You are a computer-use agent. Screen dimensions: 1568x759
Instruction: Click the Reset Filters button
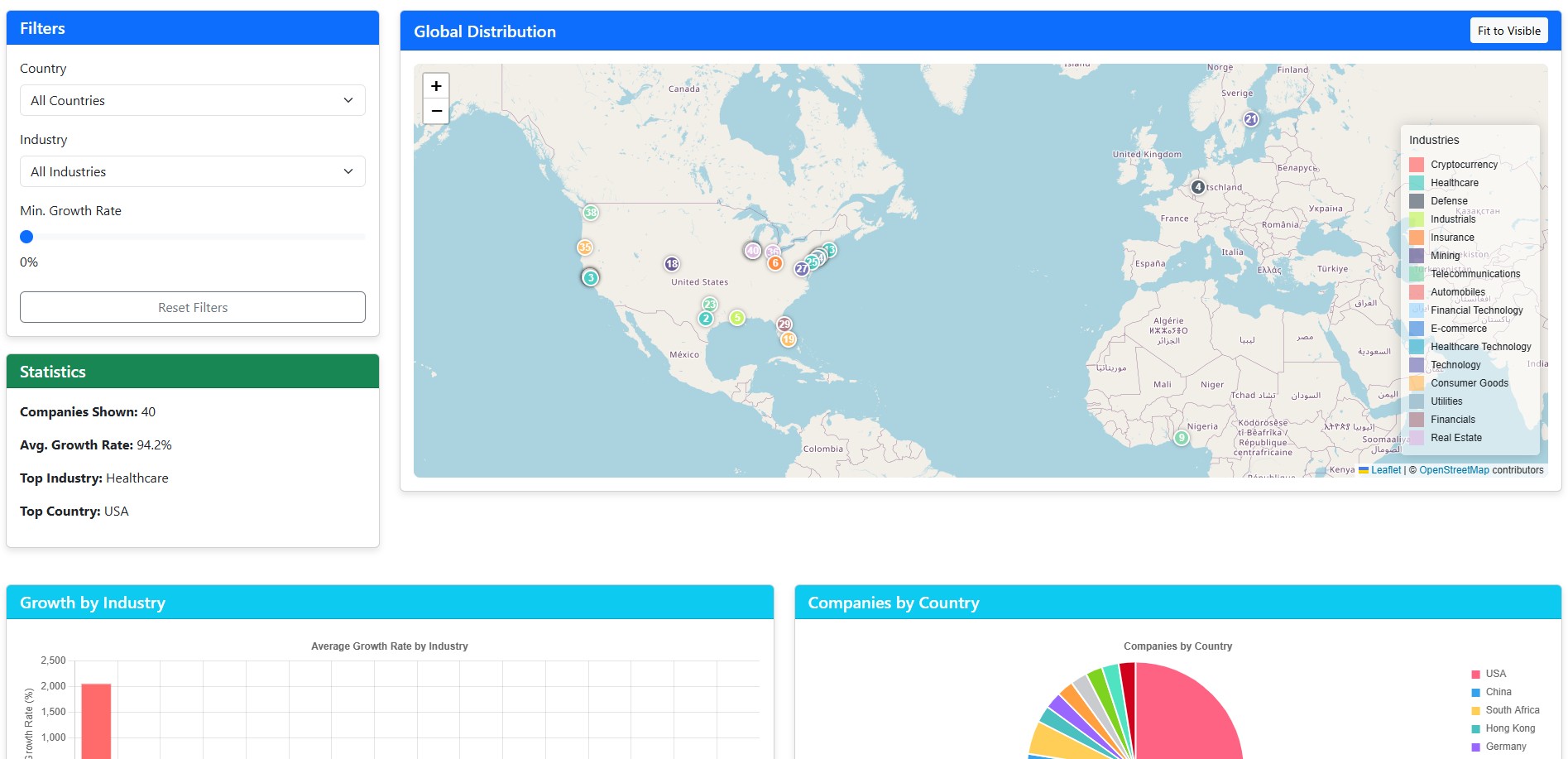click(x=193, y=307)
